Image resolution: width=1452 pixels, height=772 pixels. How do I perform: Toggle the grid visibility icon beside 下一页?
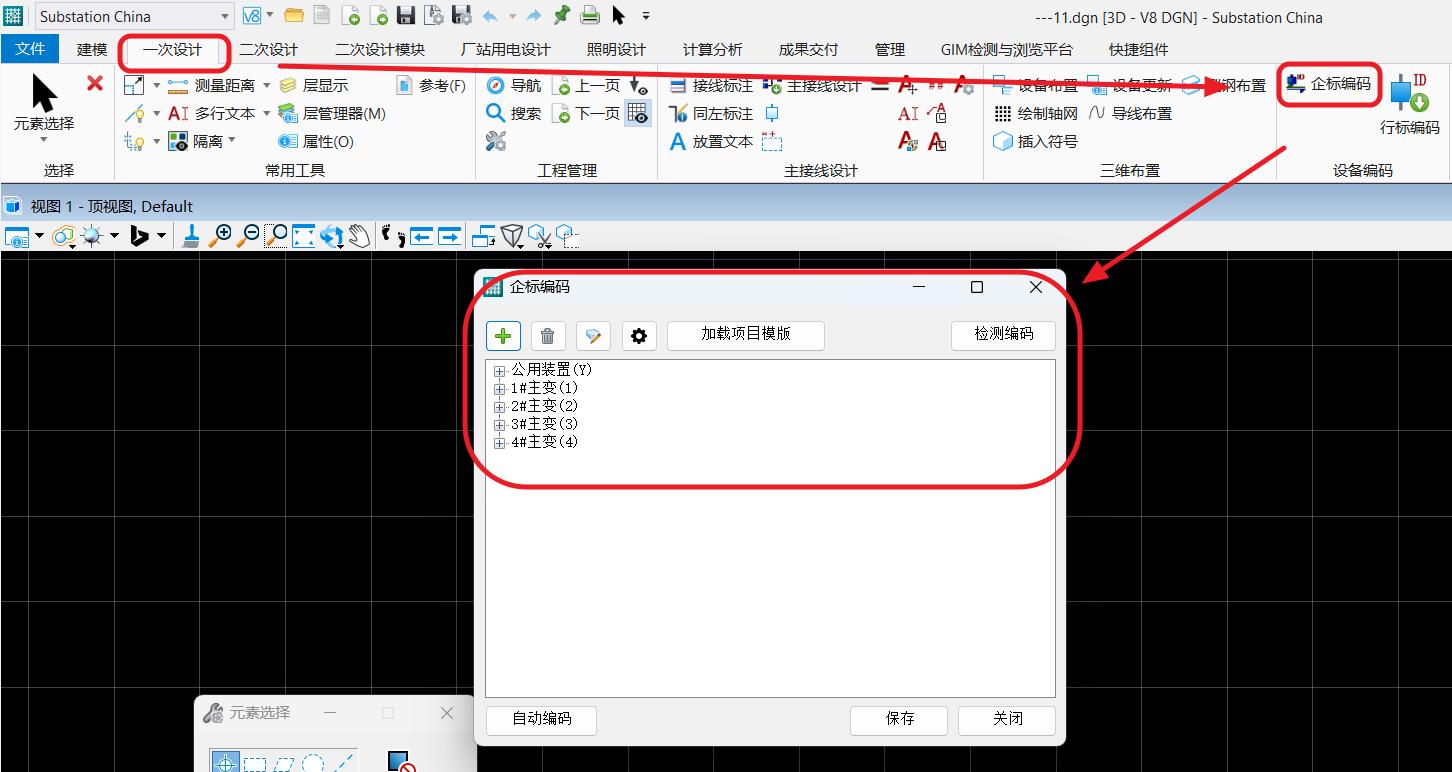(x=638, y=114)
